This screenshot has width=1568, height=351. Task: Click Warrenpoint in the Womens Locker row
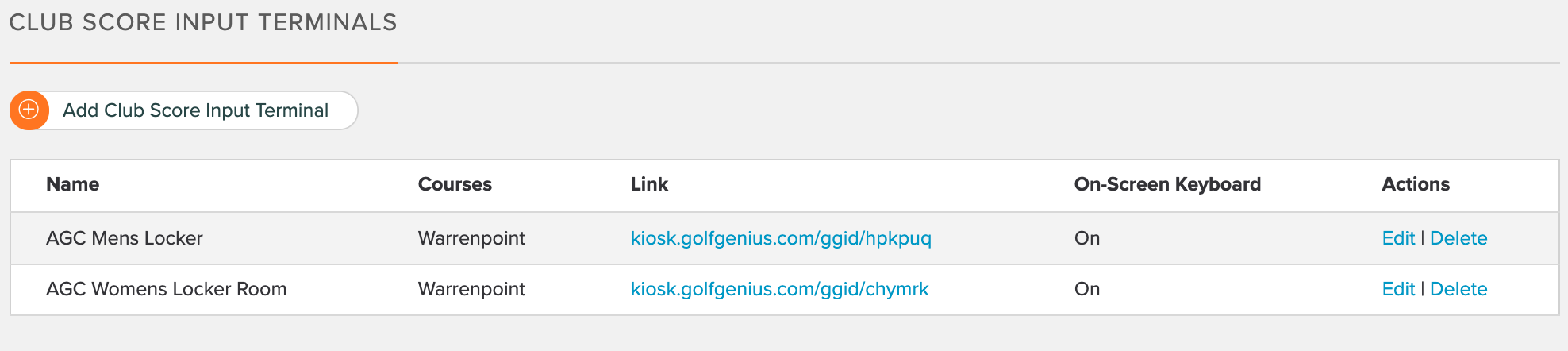(x=471, y=289)
